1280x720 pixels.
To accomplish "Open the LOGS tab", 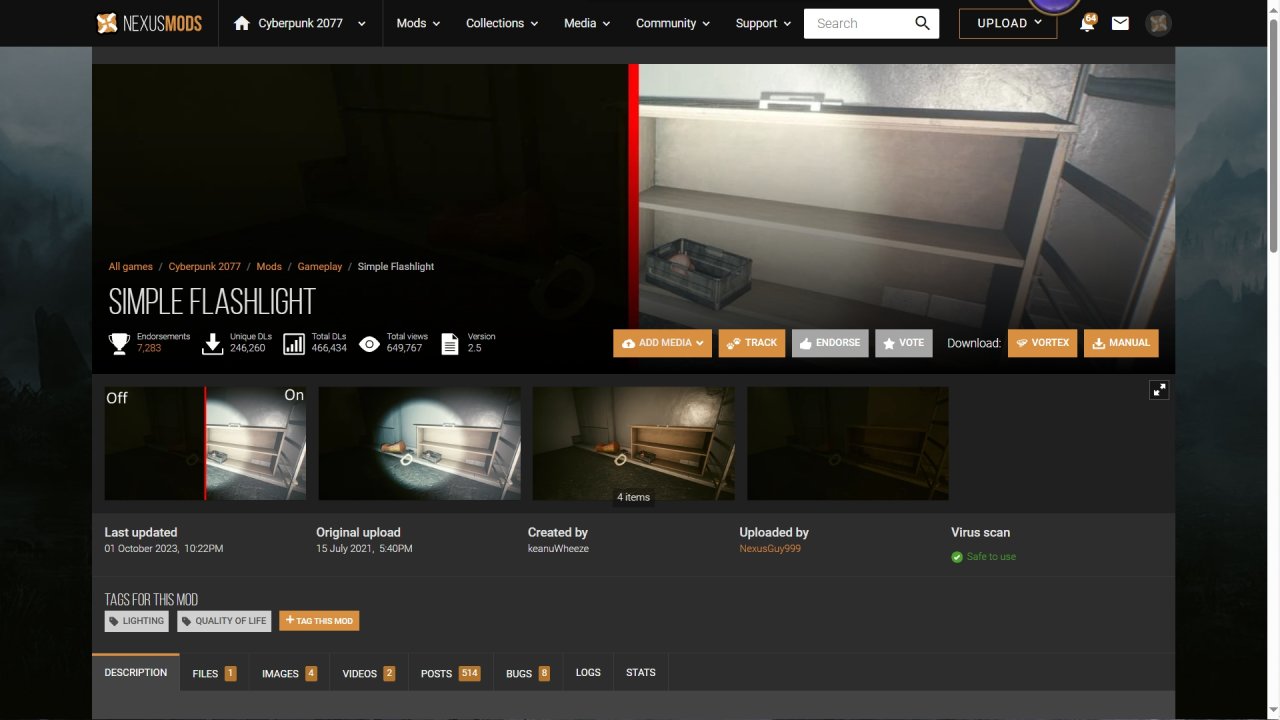I will [588, 673].
